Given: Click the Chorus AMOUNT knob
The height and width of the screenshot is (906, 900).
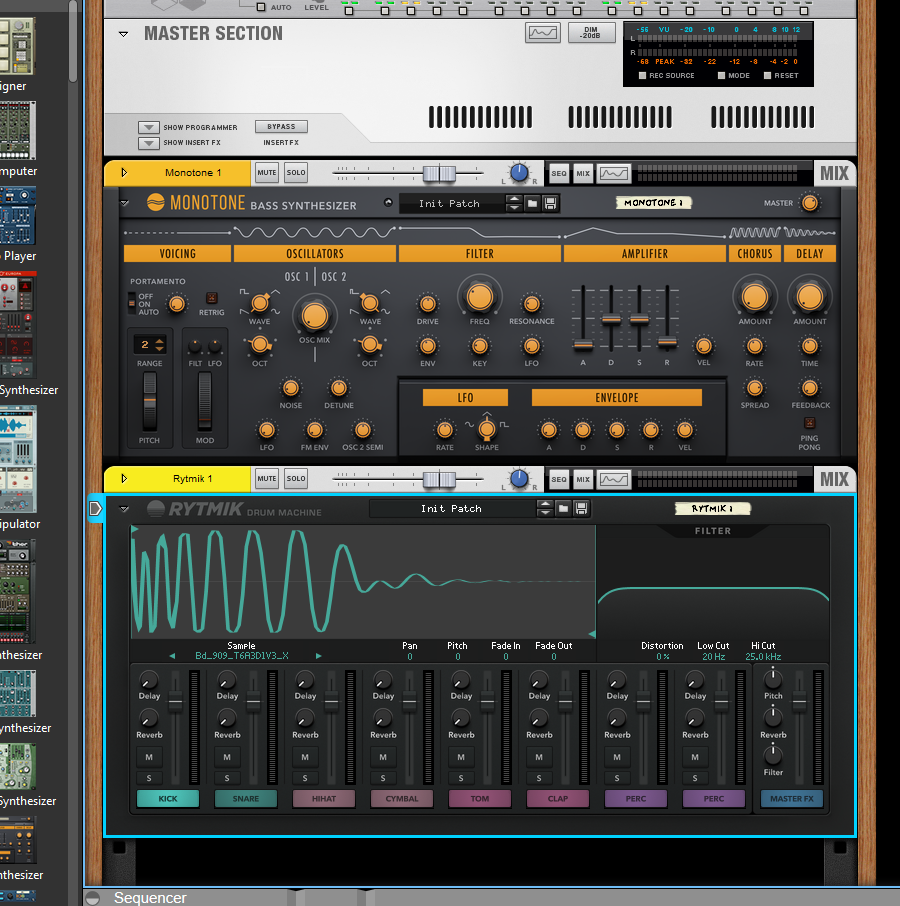Looking at the screenshot, I should (x=755, y=297).
